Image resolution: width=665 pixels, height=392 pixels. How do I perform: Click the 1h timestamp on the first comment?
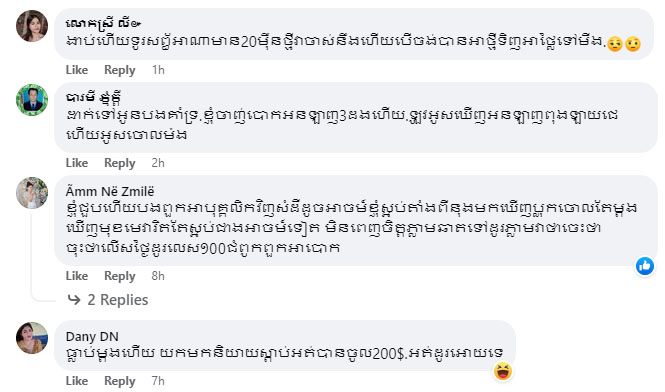click(x=158, y=70)
